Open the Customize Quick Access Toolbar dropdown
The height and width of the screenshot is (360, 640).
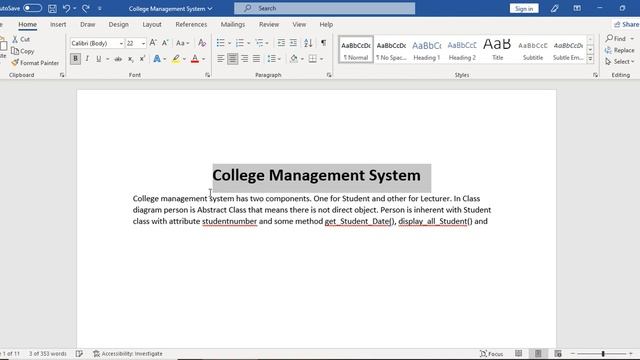point(100,8)
